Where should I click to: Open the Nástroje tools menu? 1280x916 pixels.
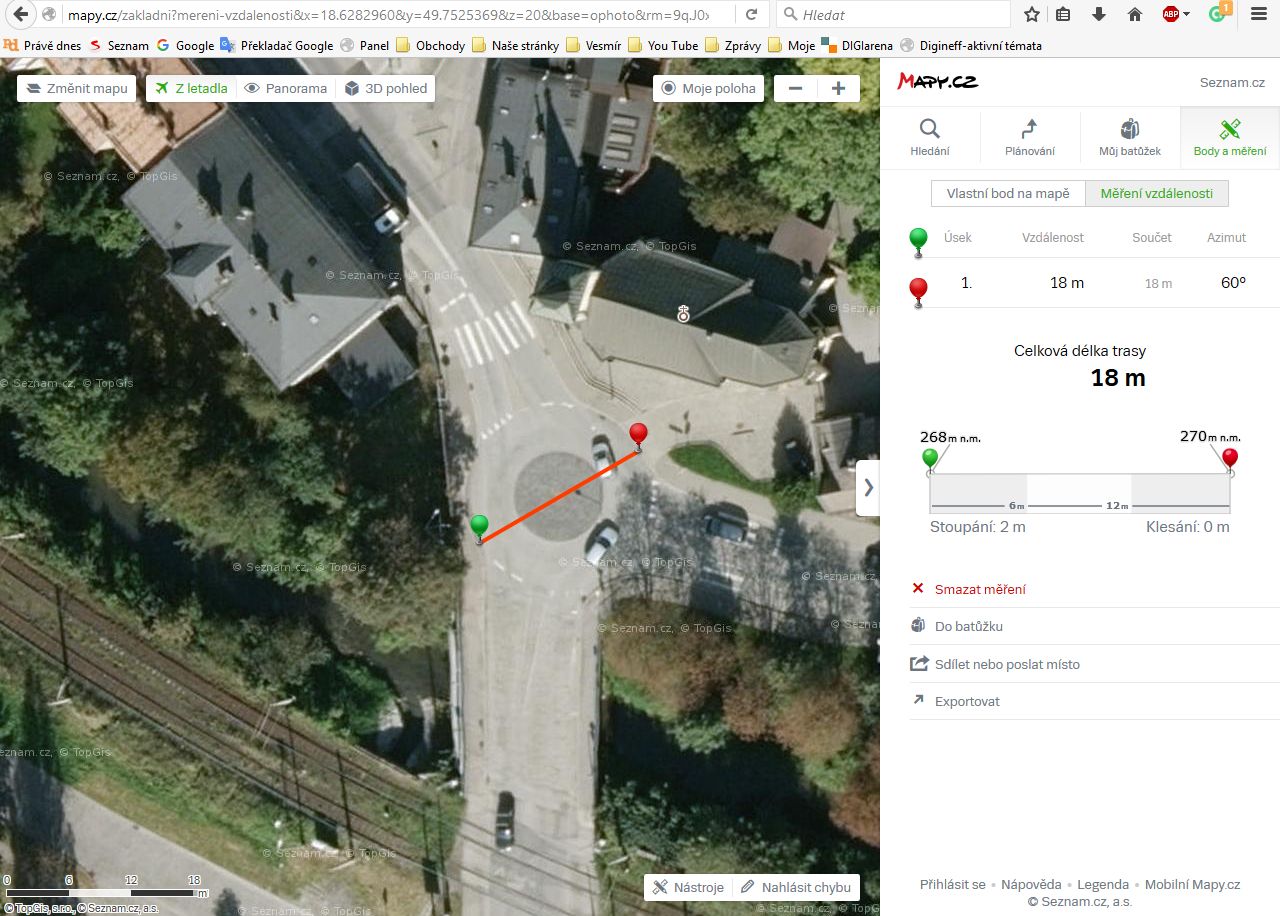click(688, 887)
